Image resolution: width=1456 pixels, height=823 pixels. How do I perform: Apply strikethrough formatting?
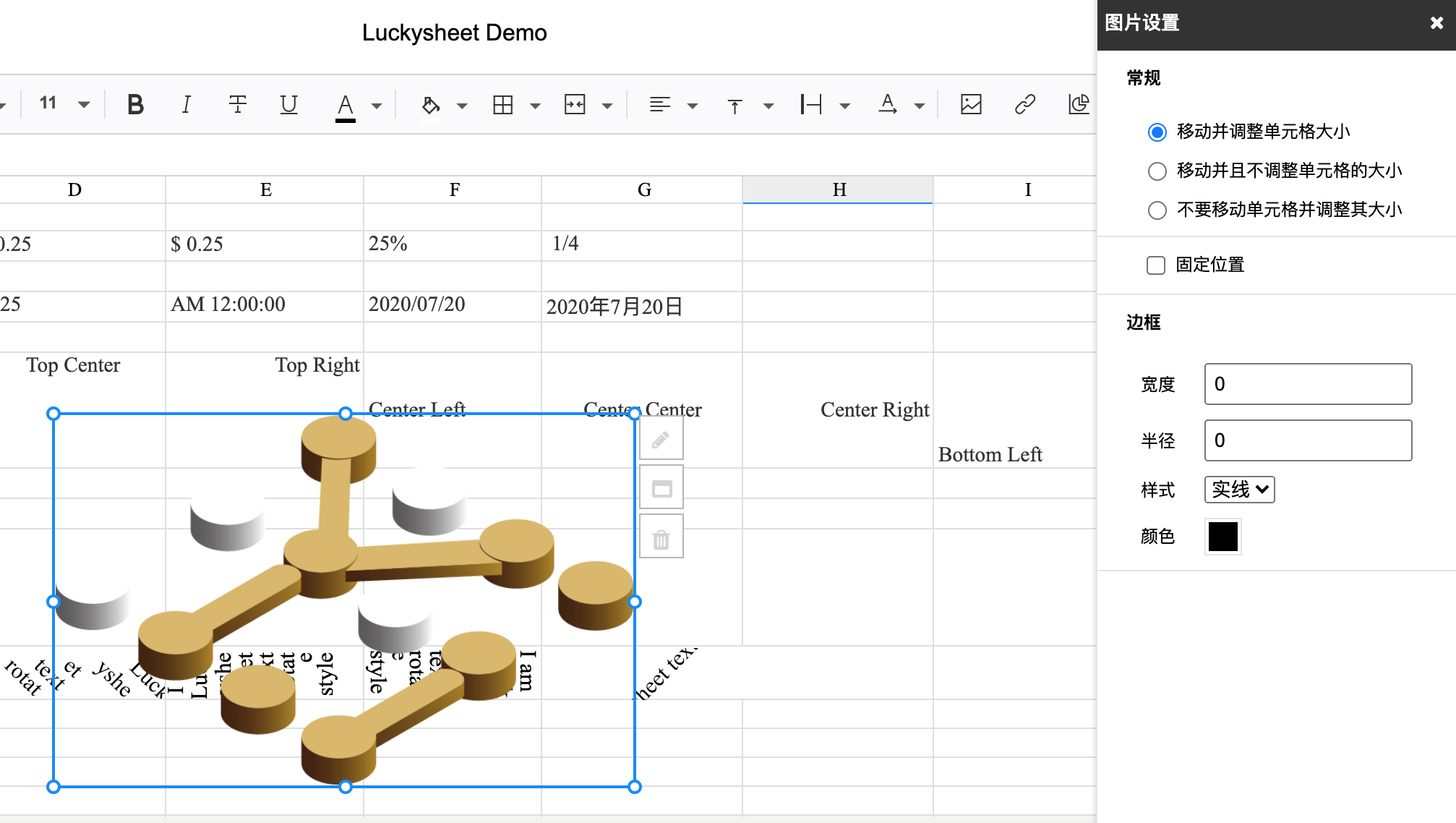[x=238, y=105]
